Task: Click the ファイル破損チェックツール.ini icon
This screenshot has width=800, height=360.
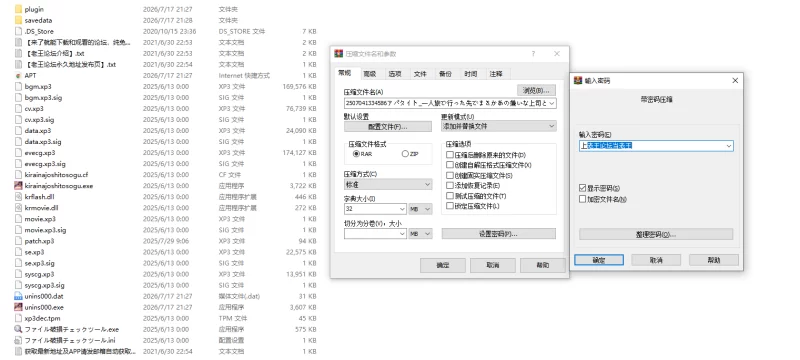Action: point(18,341)
